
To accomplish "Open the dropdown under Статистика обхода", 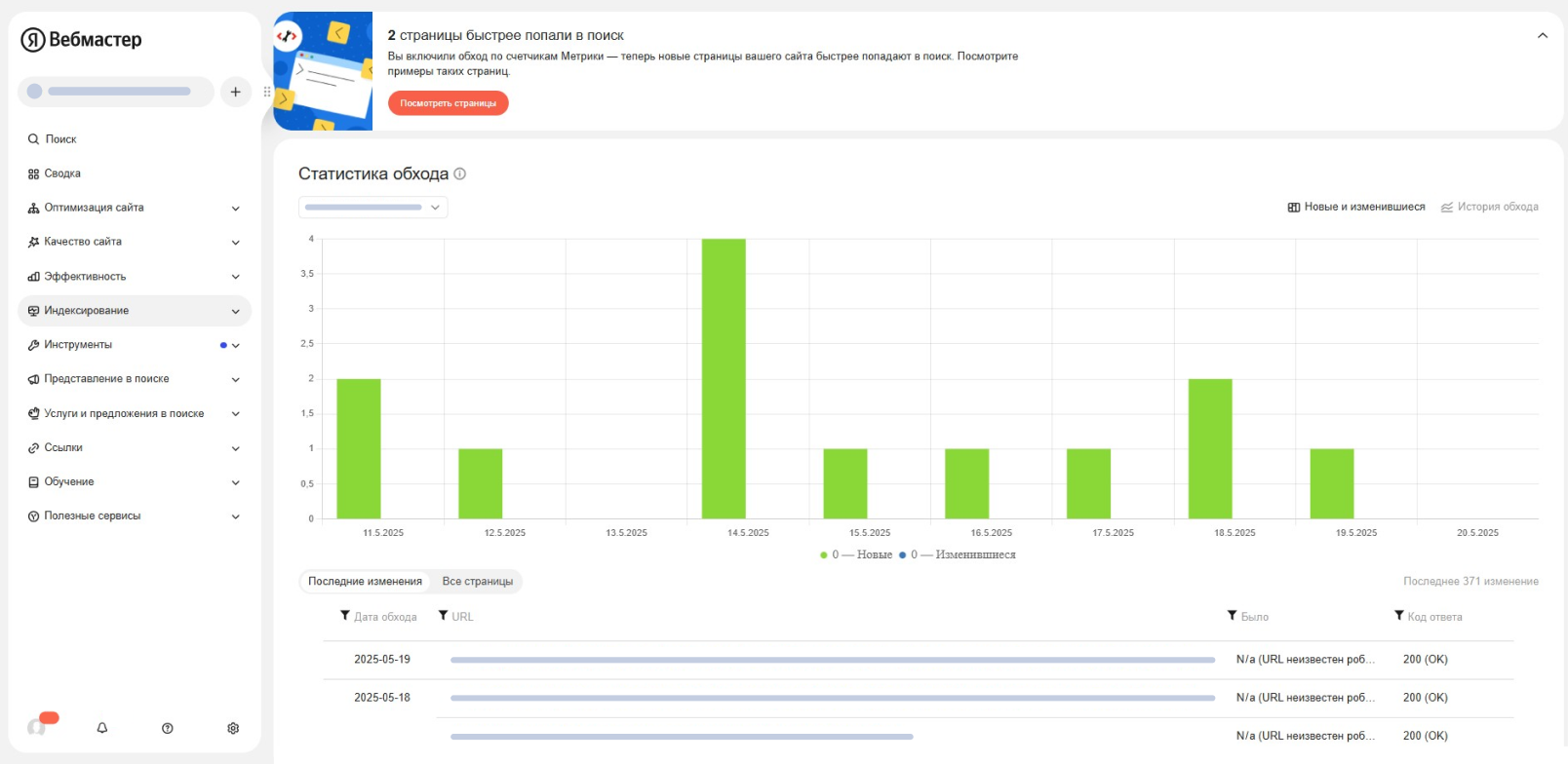I will [x=372, y=208].
